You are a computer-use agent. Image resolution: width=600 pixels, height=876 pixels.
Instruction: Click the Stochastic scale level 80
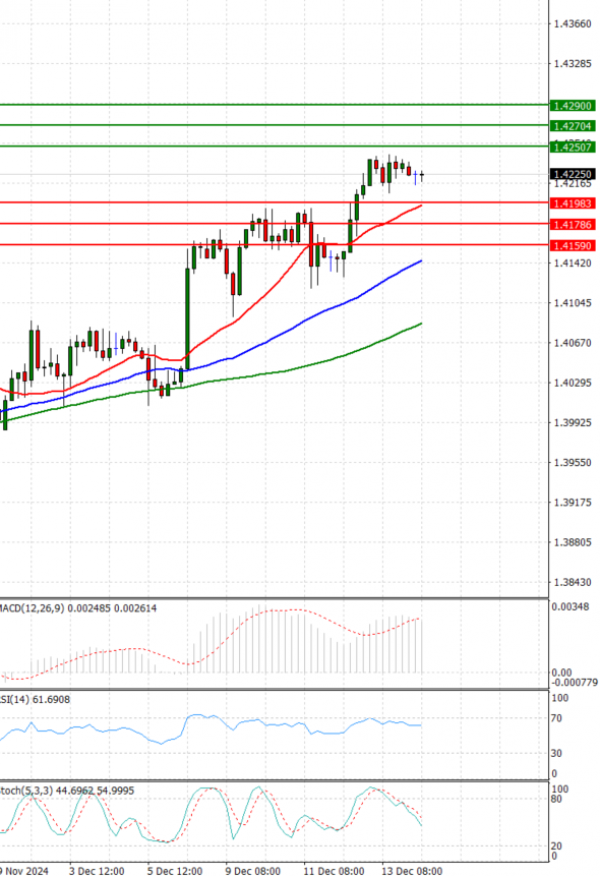[556, 799]
